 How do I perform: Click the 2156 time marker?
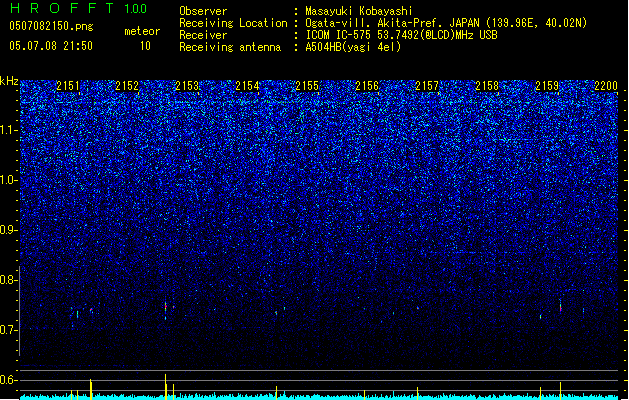[367, 86]
